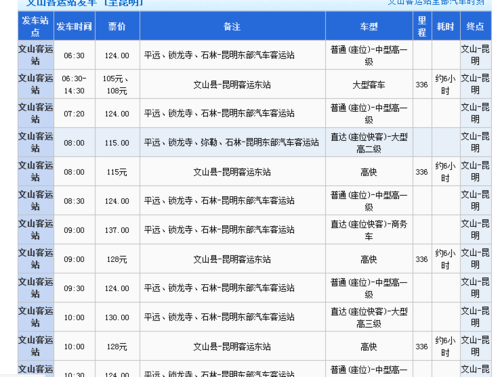Viewport: 500px width, 377px height.
Task: Click the 车型 column header
Action: (369, 26)
